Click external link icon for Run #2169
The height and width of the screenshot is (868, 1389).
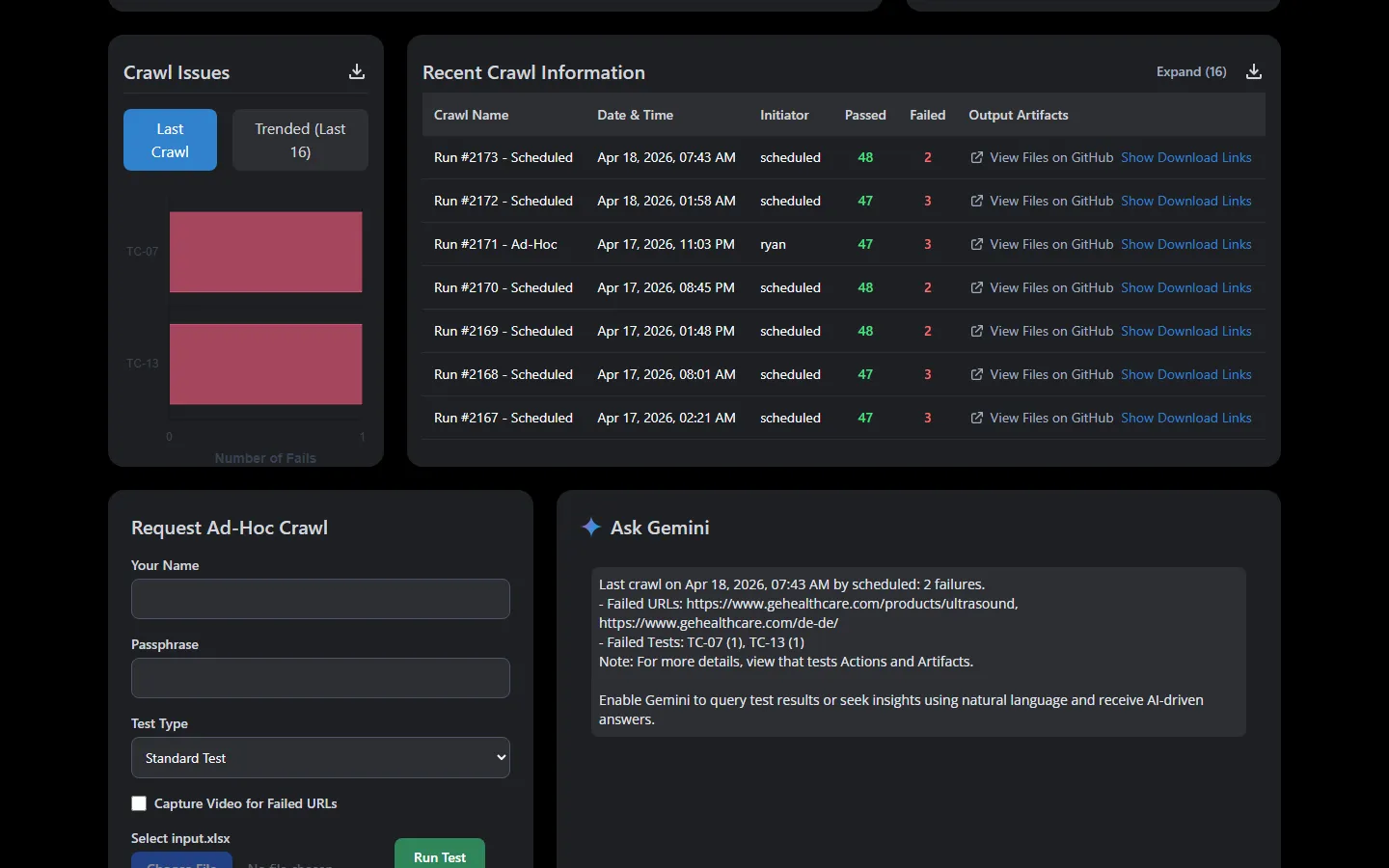(976, 332)
